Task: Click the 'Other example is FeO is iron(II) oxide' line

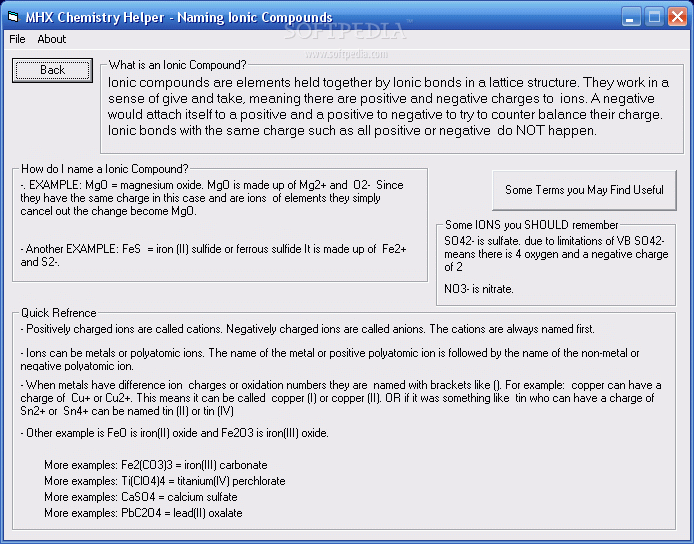Action: [174, 433]
